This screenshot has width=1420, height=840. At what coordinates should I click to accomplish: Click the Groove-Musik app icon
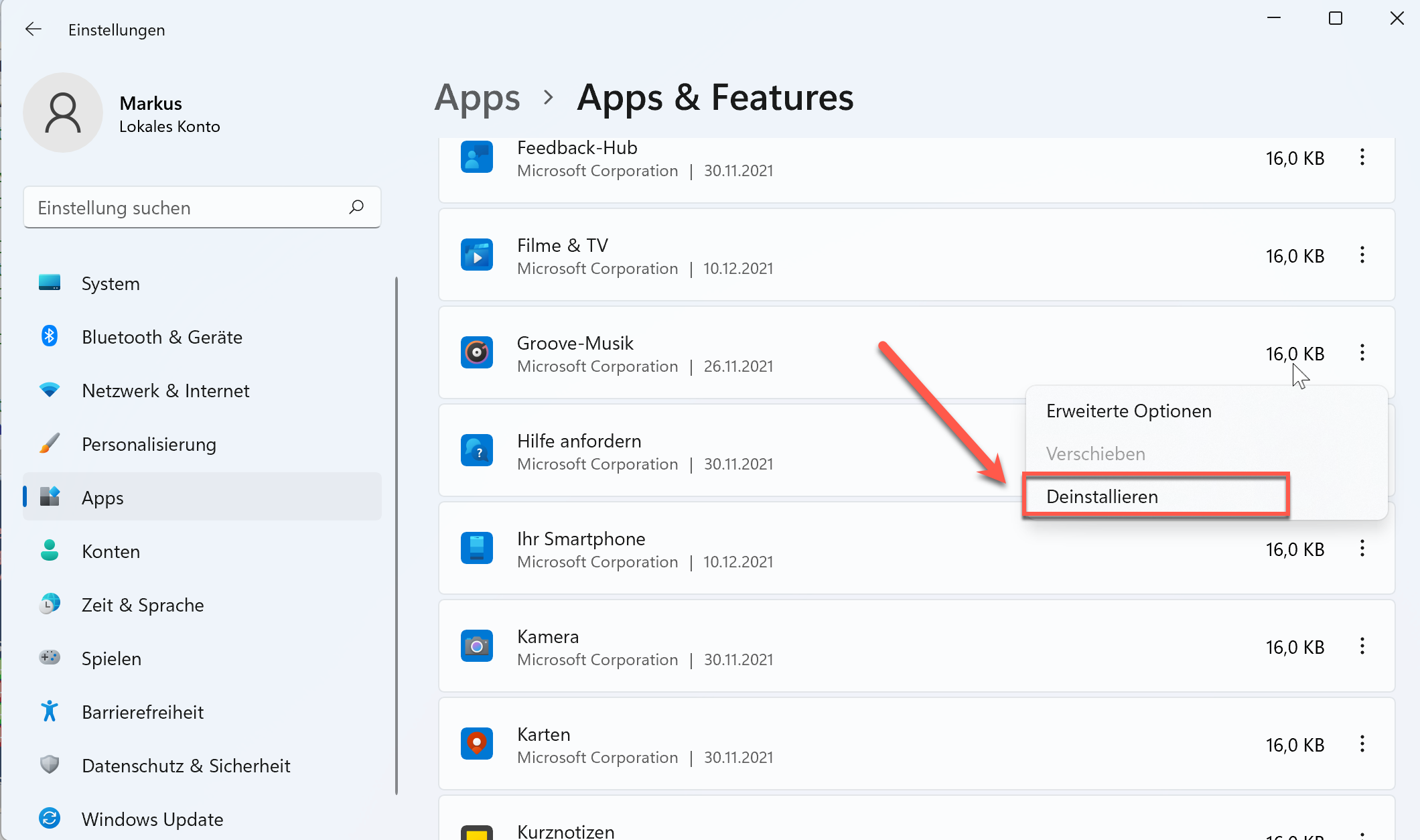(x=477, y=352)
